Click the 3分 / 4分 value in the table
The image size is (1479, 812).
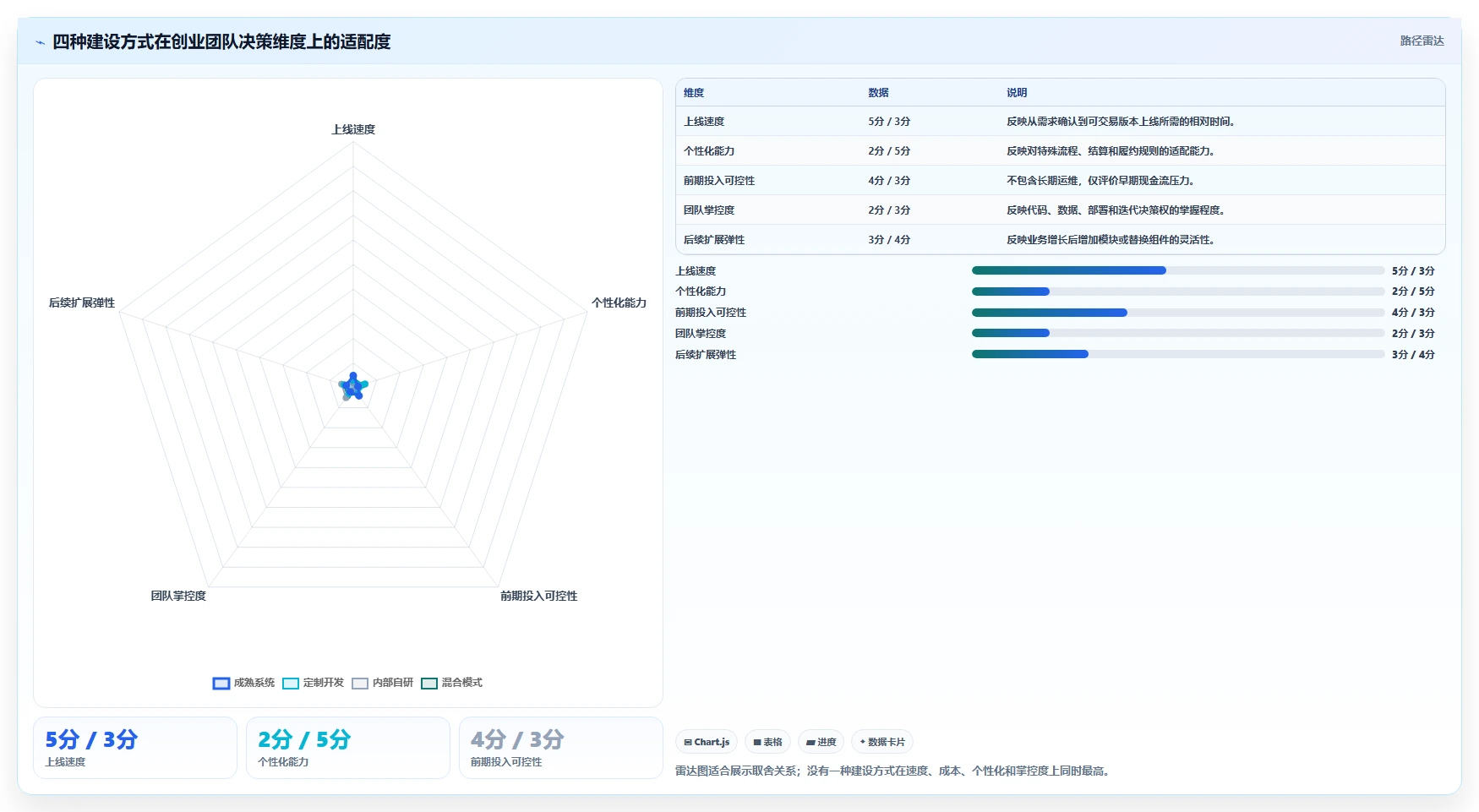pos(889,240)
